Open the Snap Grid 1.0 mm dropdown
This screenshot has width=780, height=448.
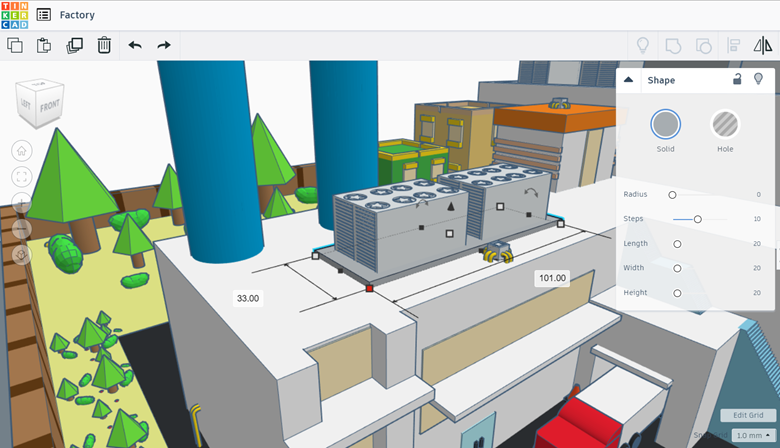[x=753, y=436]
